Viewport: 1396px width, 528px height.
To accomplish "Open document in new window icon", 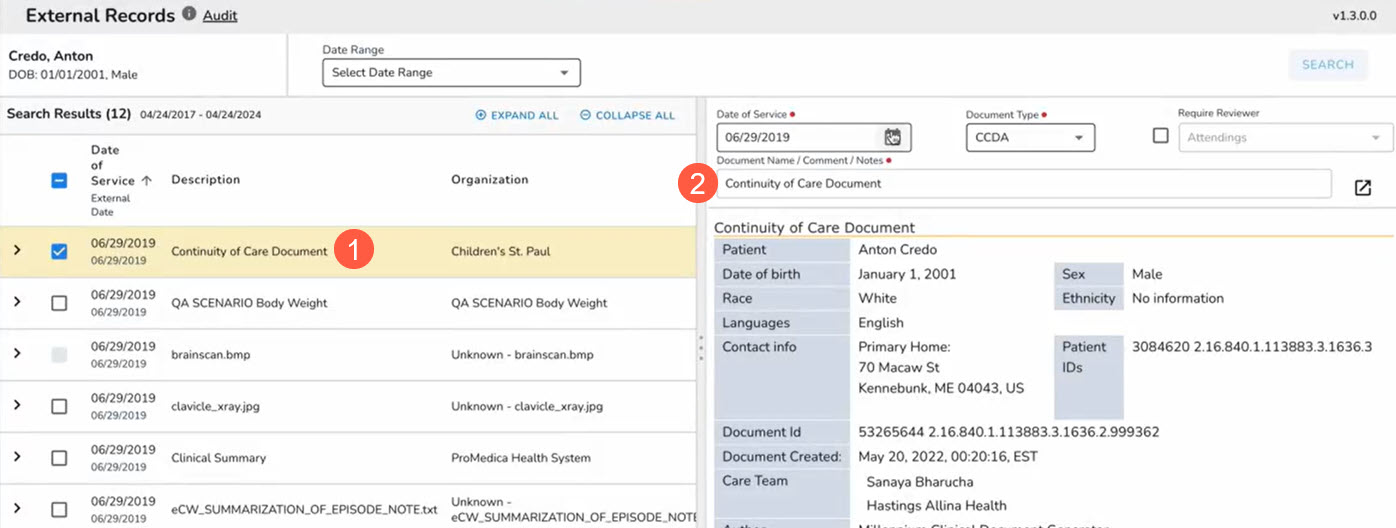I will point(1362,188).
